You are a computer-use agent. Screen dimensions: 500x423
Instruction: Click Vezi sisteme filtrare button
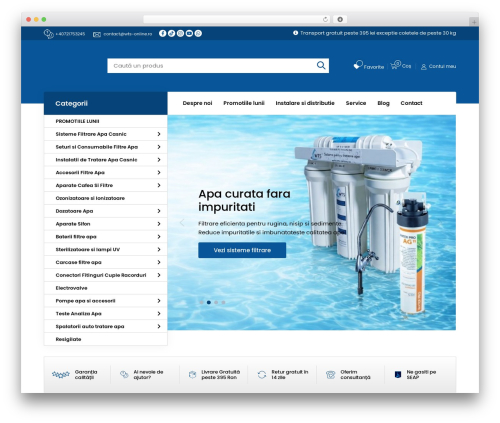tap(242, 250)
